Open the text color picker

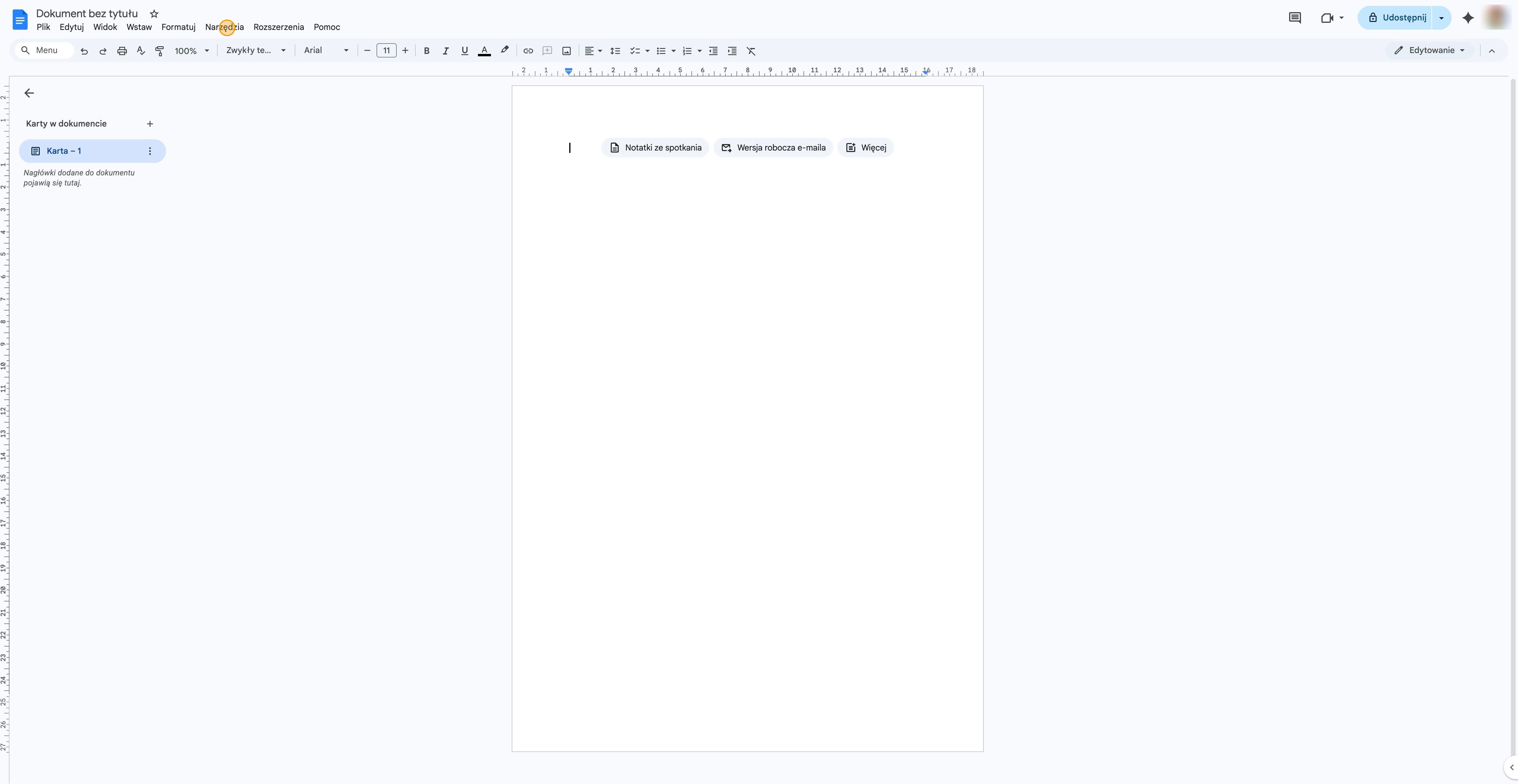(x=484, y=51)
